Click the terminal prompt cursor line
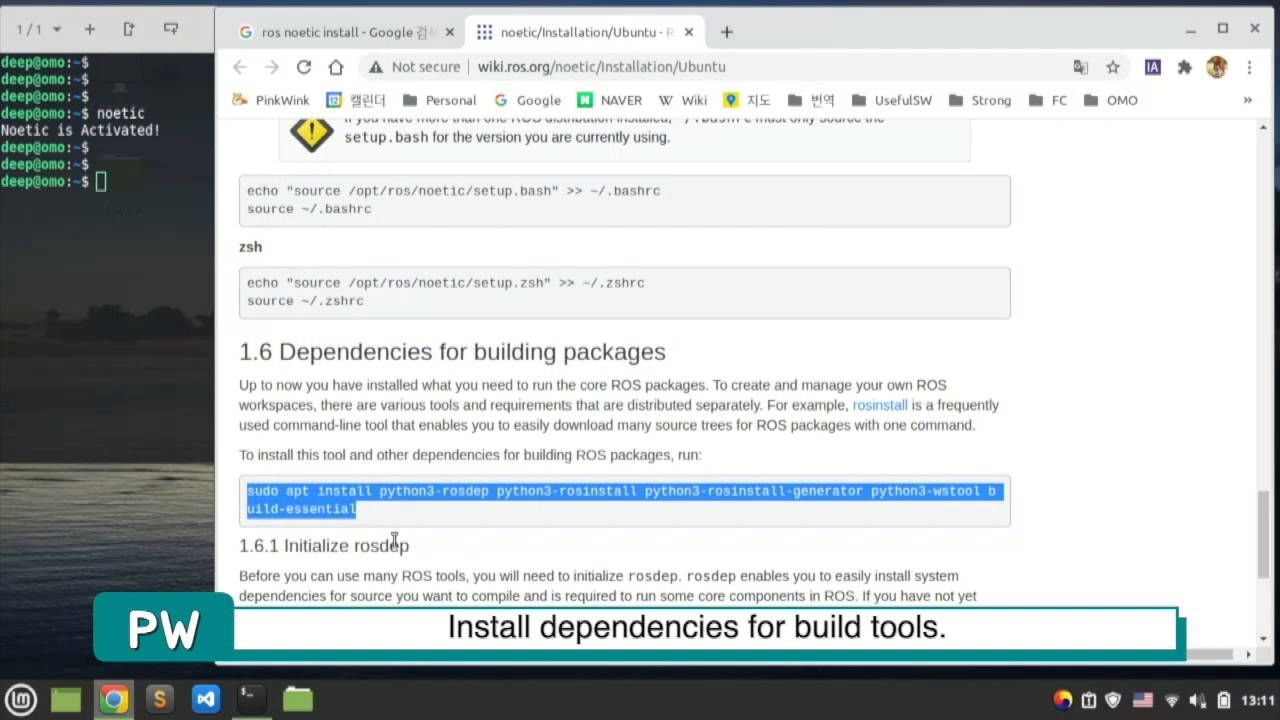The height and width of the screenshot is (720, 1280). click(54, 181)
